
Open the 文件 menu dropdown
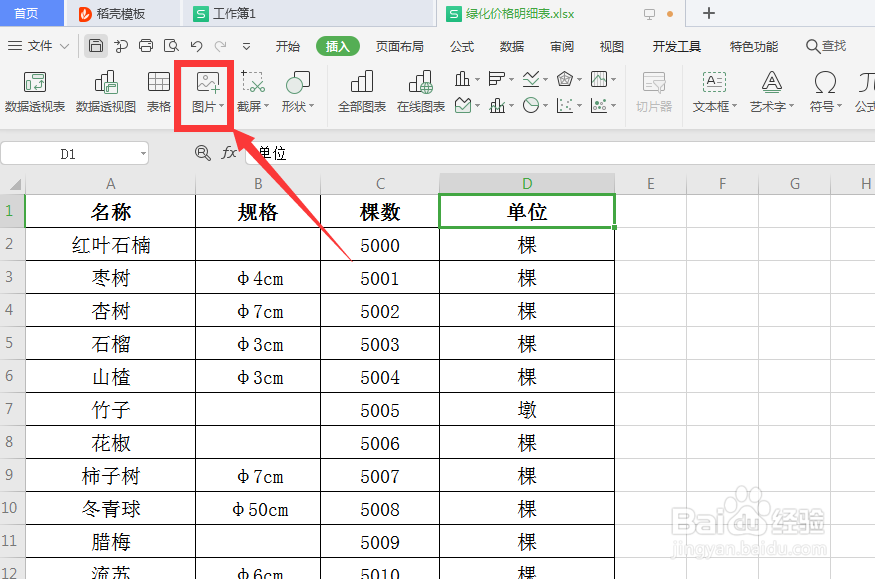39,46
